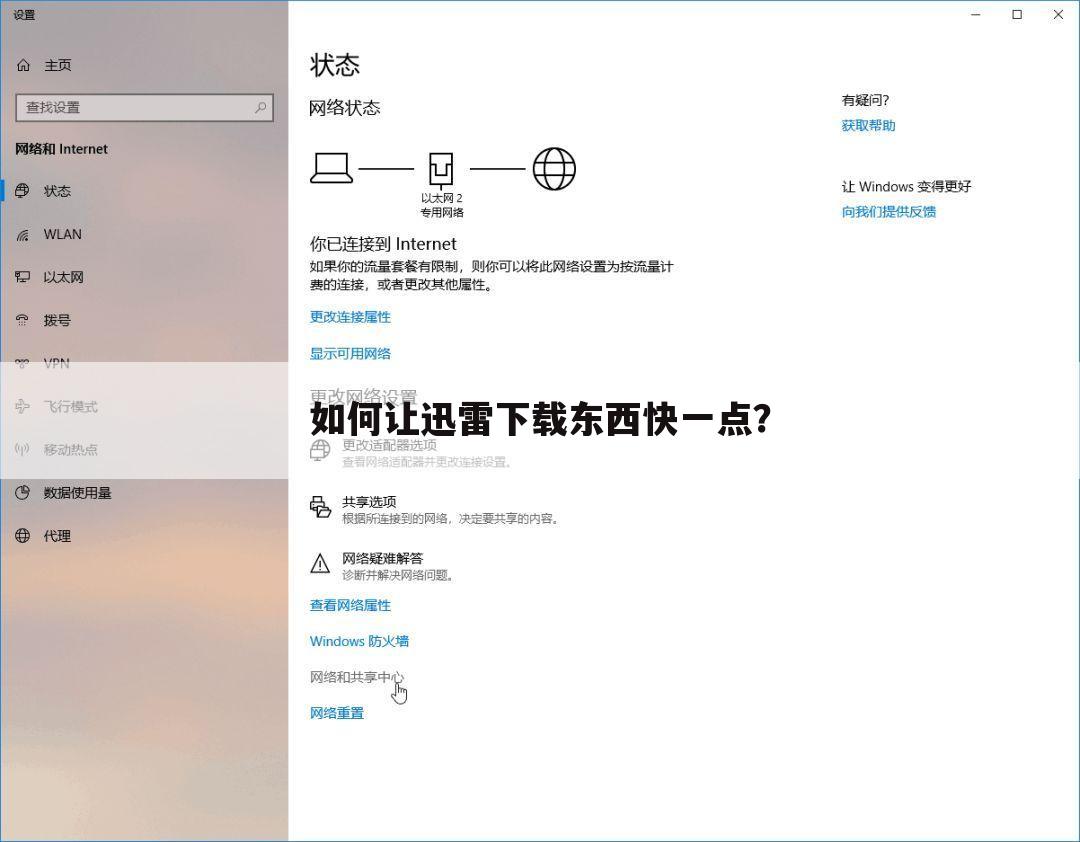Click the 你已连接到 Internet heading

tap(383, 244)
